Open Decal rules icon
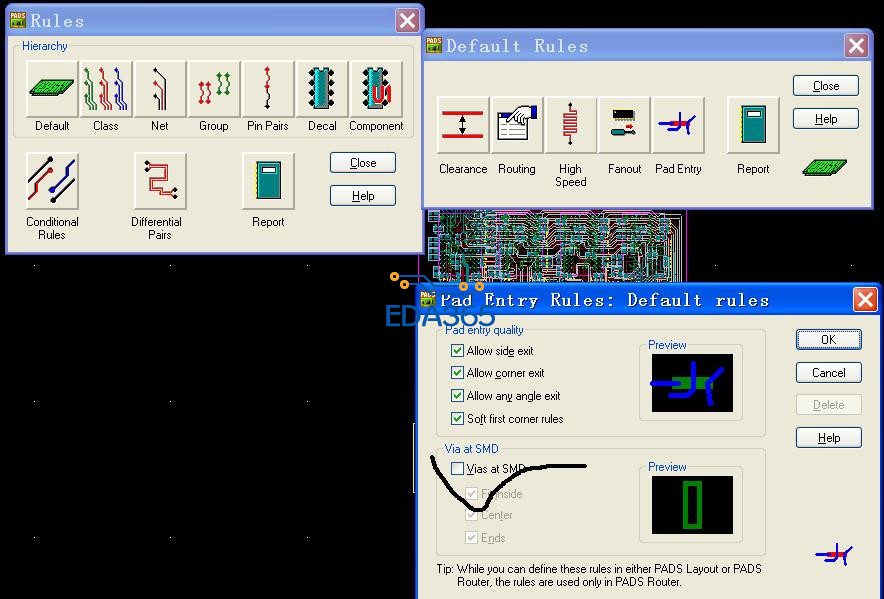884x599 pixels. click(x=322, y=89)
